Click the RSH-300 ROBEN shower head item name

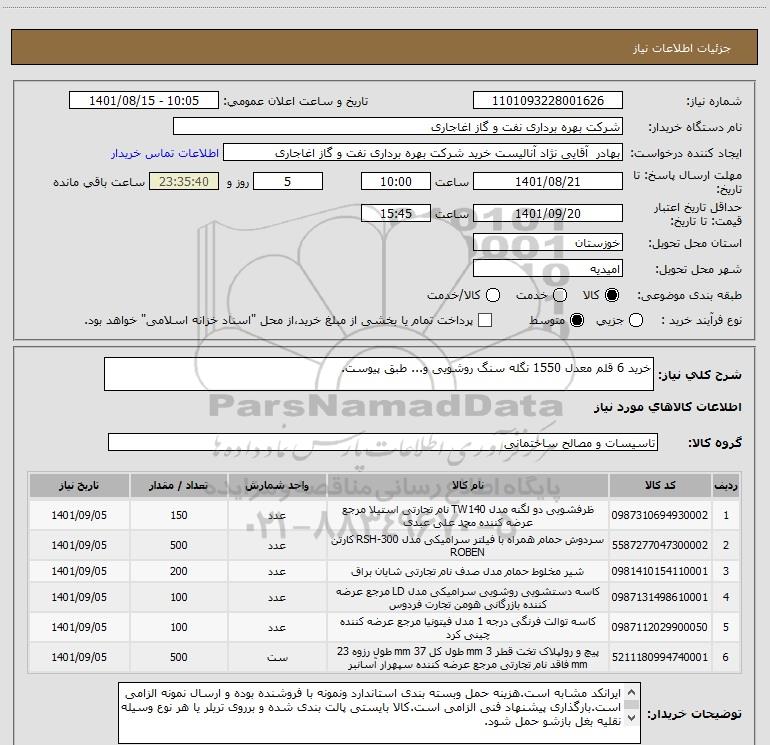468,546
